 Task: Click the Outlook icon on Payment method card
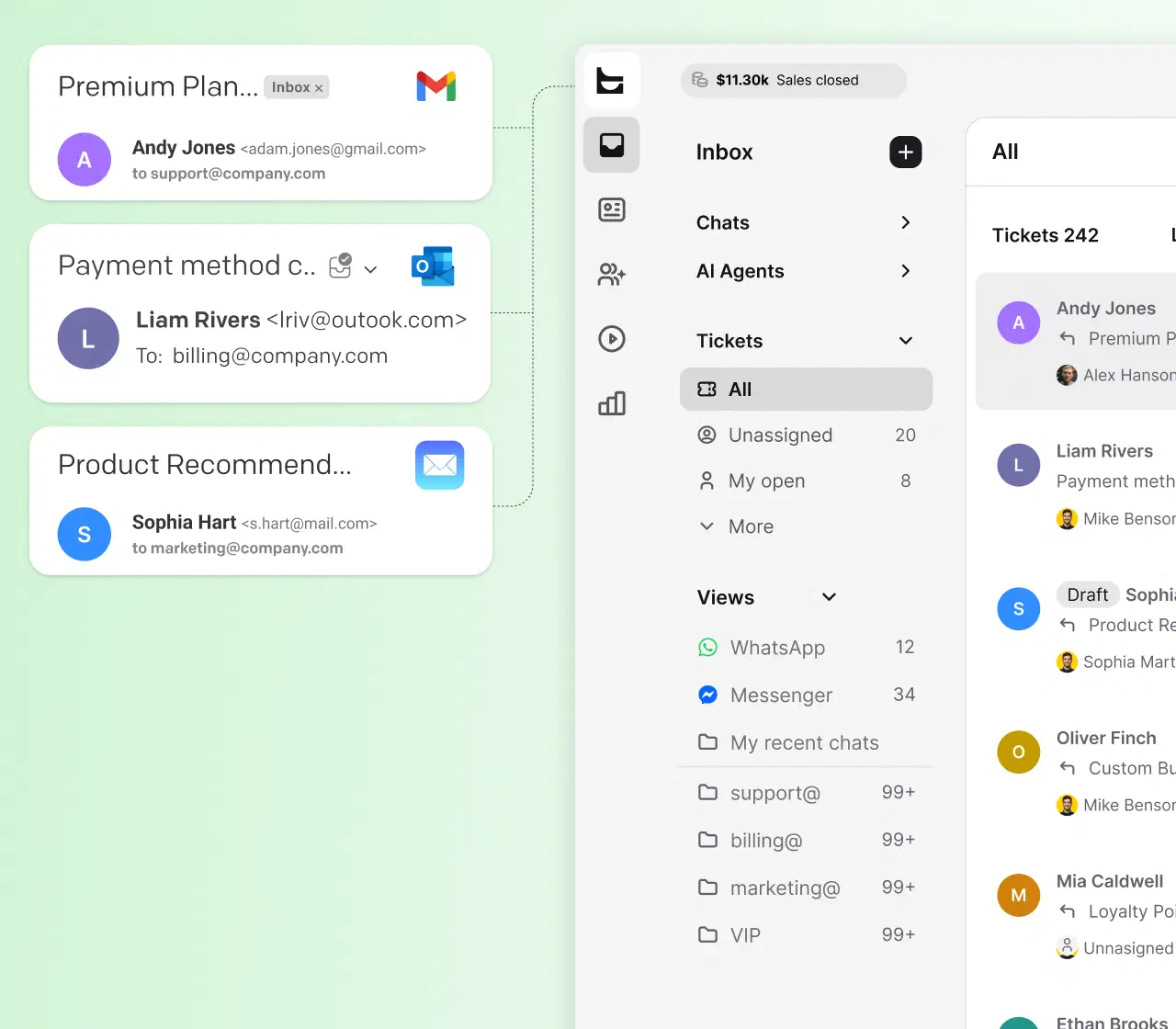[x=434, y=266]
